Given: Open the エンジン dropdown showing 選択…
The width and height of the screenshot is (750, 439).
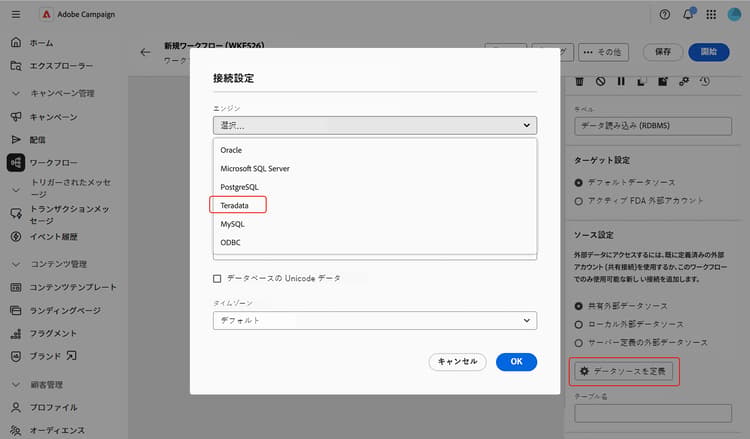Looking at the screenshot, I should coord(375,125).
